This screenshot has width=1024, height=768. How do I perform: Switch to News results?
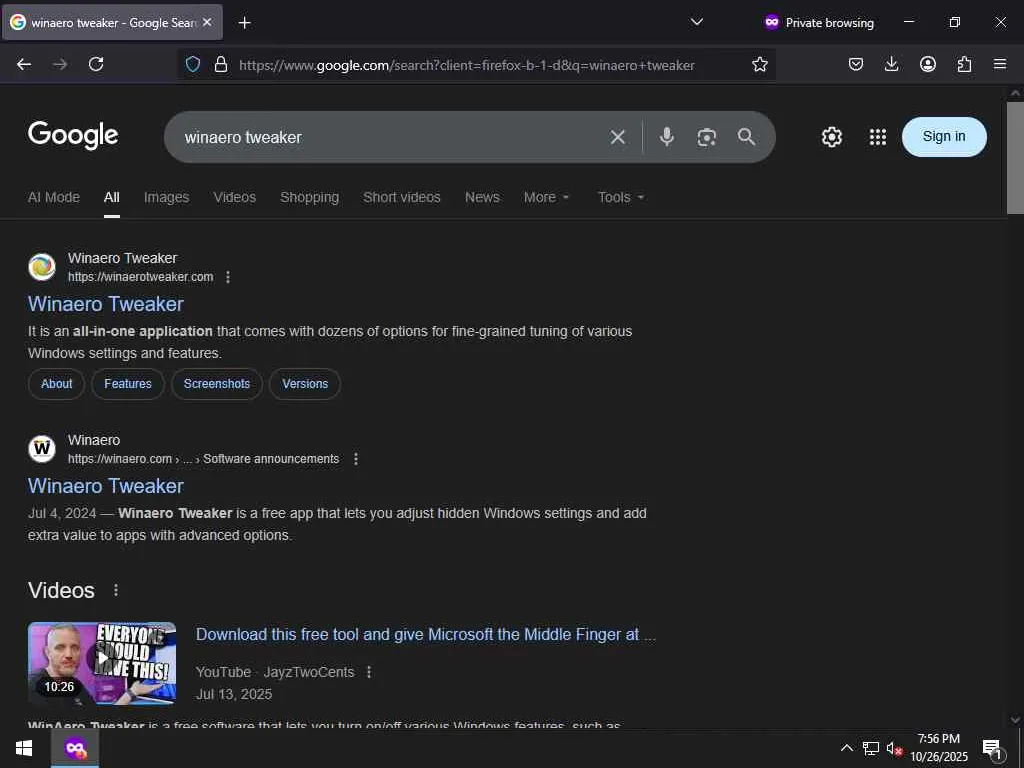(x=482, y=197)
